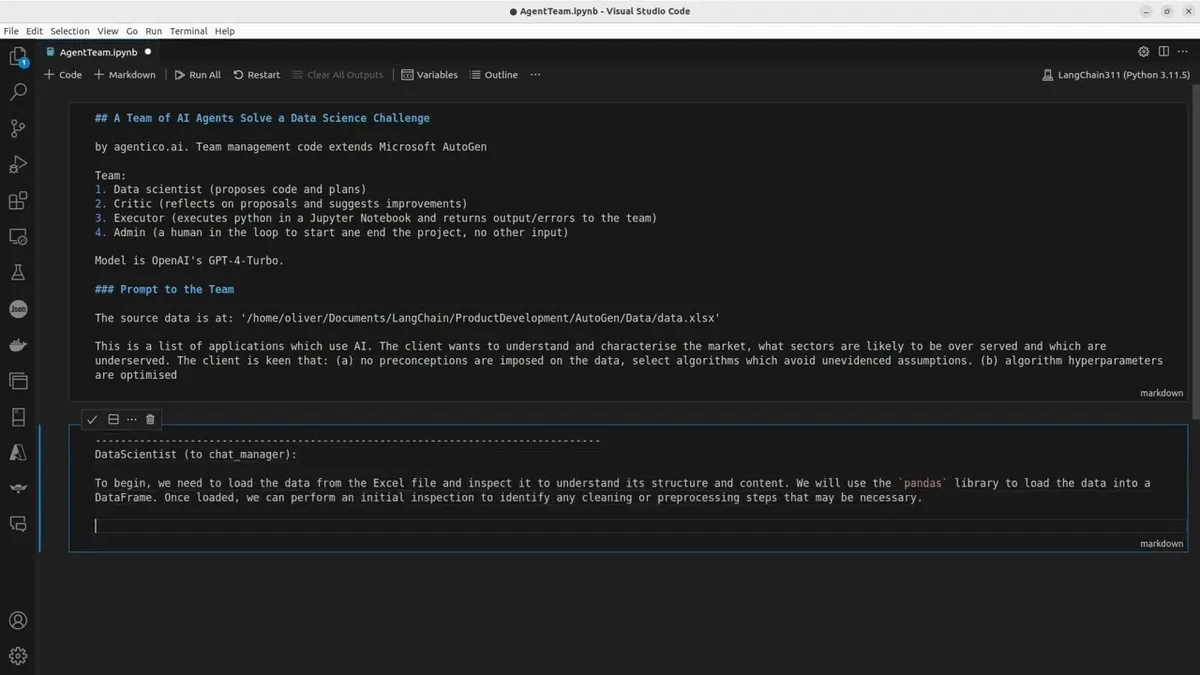1200x675 pixels.
Task: Select the AgentTeam.ipynb editor tab
Action: point(97,52)
